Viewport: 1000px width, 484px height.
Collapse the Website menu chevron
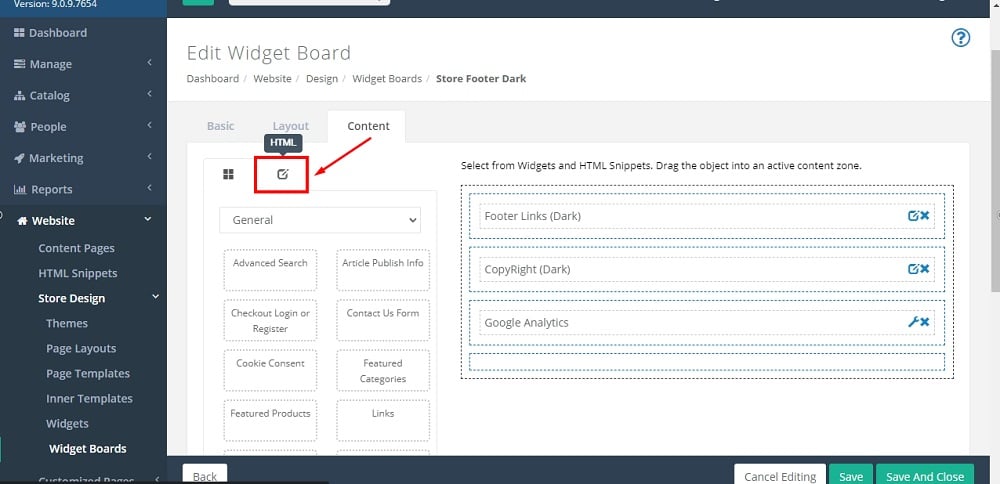tap(148, 219)
